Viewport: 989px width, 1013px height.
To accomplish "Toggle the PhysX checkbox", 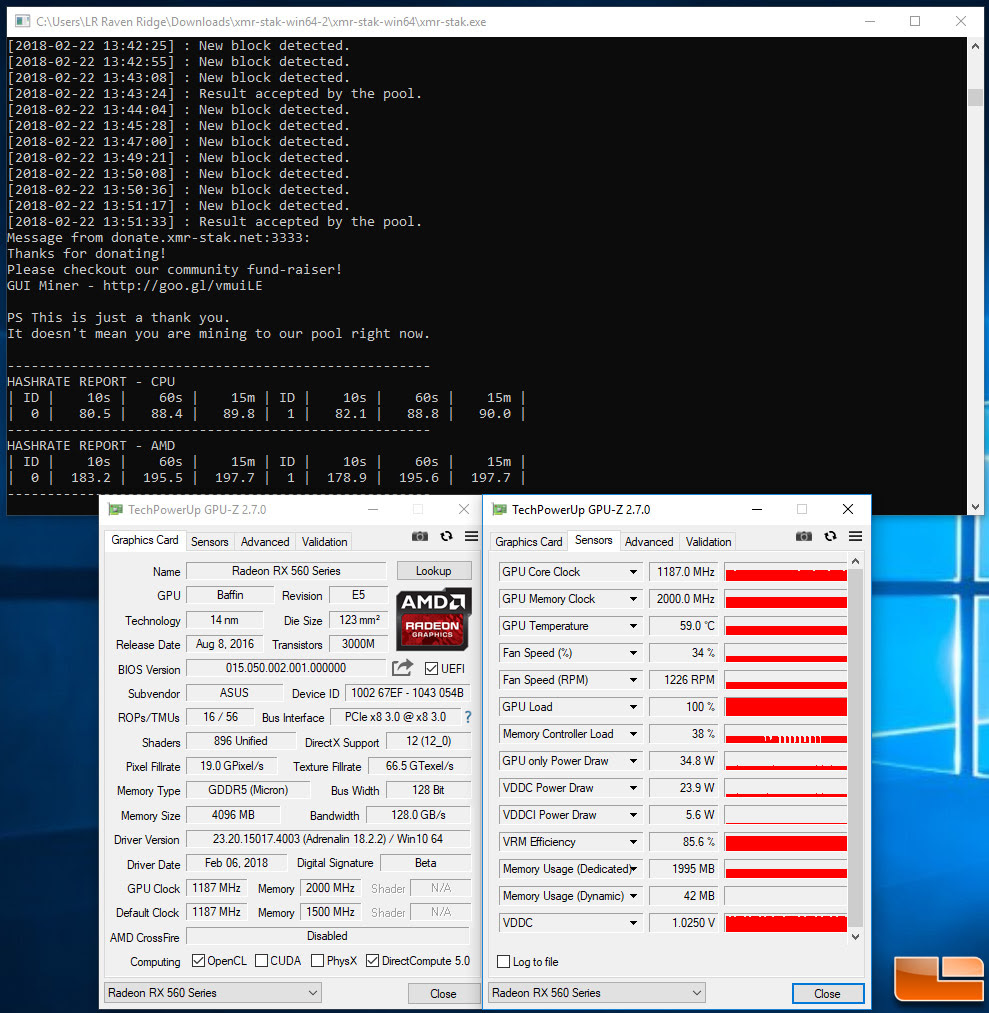I will pyautogui.click(x=317, y=961).
